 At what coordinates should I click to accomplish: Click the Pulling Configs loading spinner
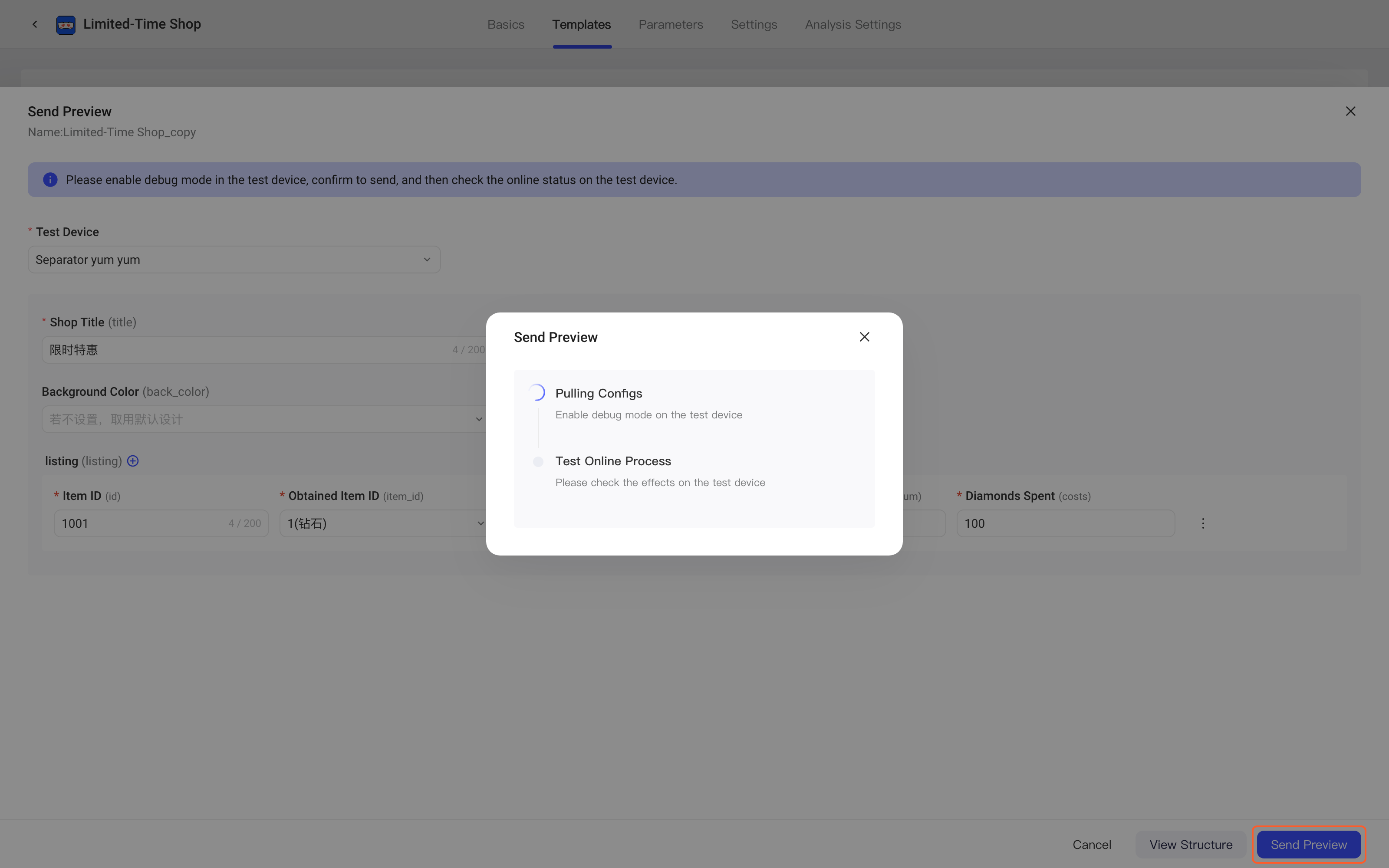pos(537,393)
